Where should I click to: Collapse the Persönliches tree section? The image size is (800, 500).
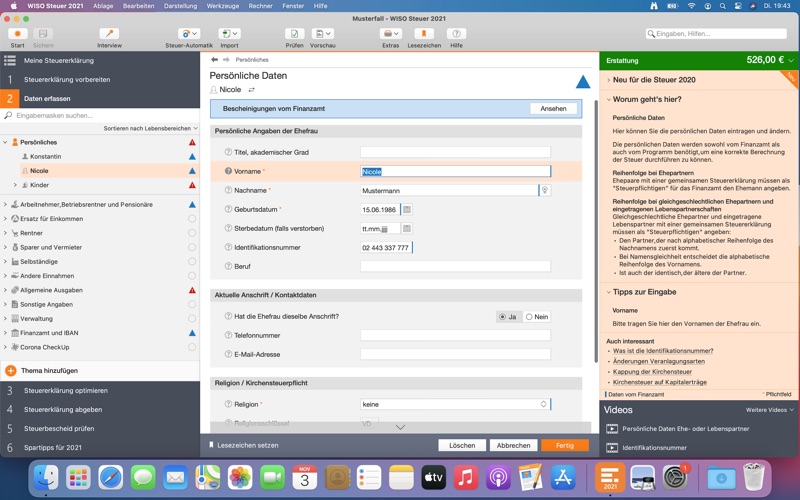click(x=5, y=142)
